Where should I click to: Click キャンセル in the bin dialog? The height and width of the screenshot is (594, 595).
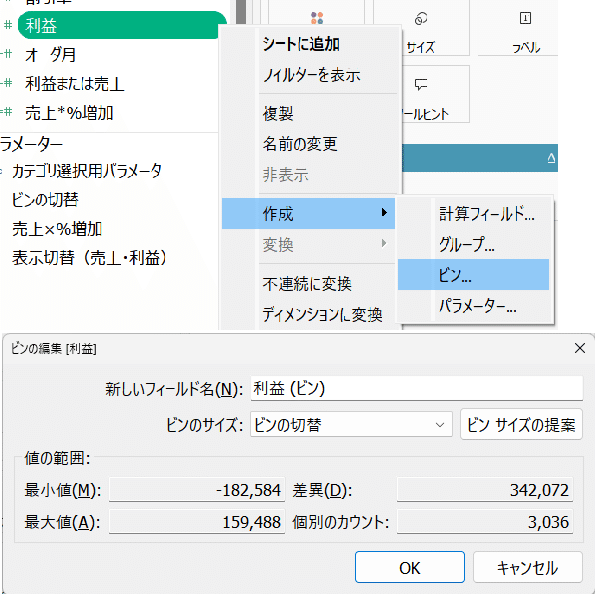pos(527,567)
